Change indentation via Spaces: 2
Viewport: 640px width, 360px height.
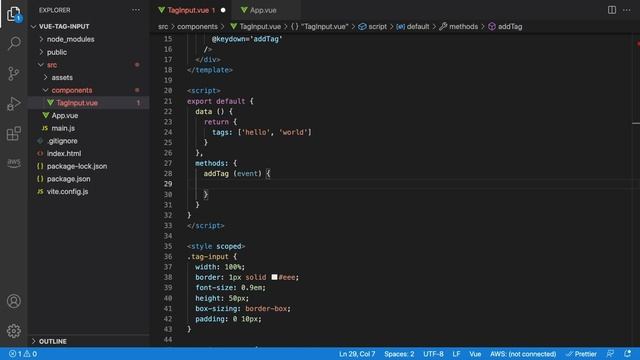tap(399, 354)
